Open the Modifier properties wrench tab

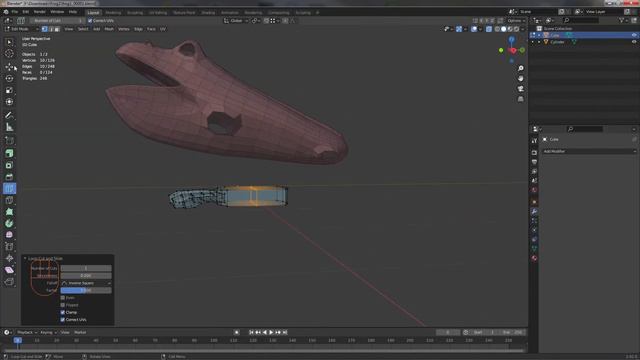tap(534, 211)
